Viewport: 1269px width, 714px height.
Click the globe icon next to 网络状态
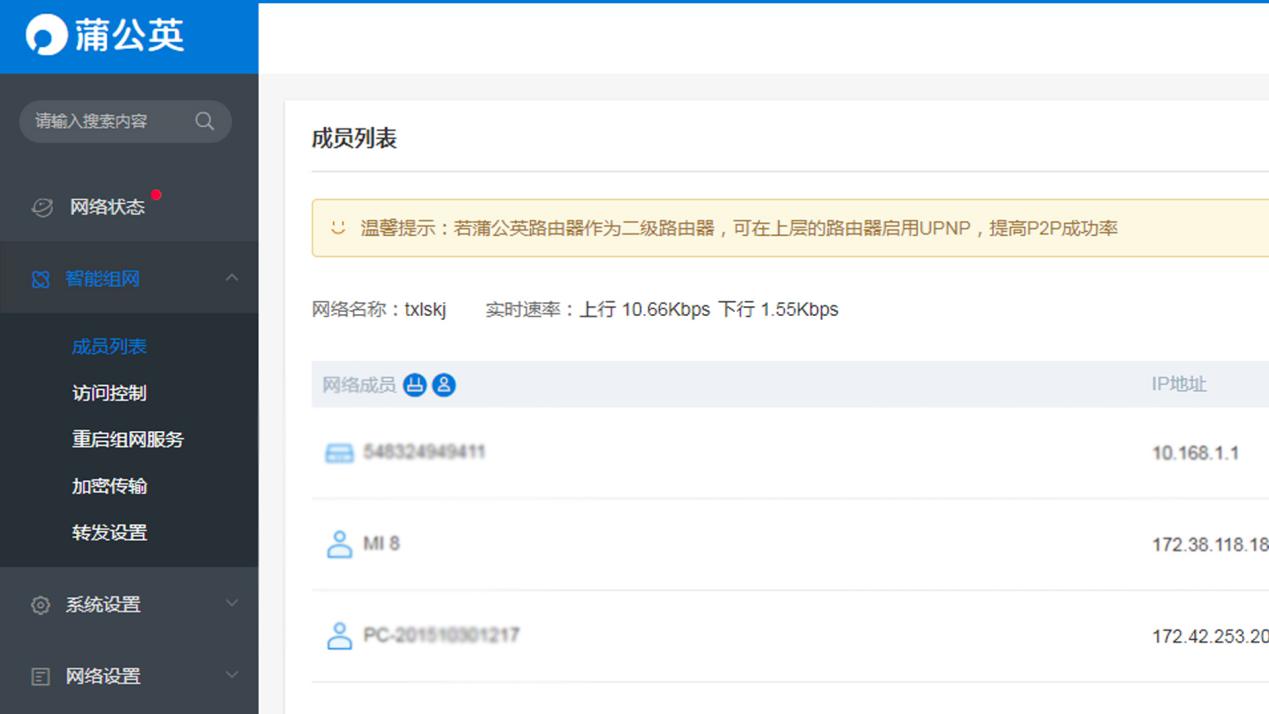click(x=41, y=206)
